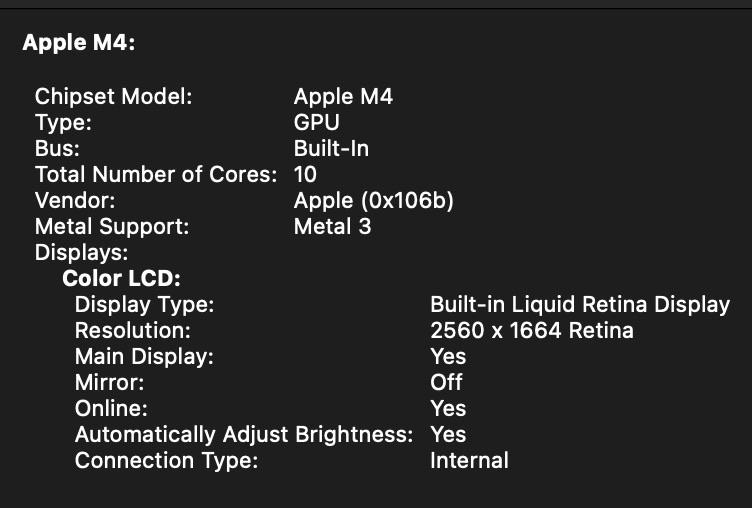
Task: Select the Chipset Model value "Apple M4"
Action: pos(343,97)
